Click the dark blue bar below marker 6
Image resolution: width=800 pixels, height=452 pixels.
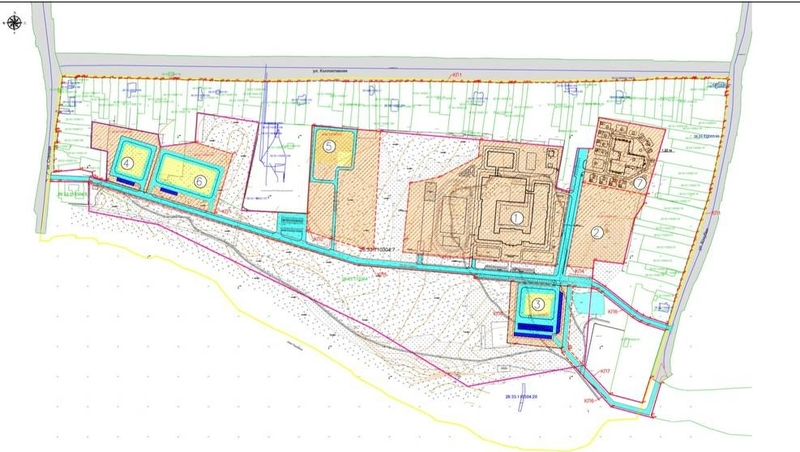(x=170, y=187)
